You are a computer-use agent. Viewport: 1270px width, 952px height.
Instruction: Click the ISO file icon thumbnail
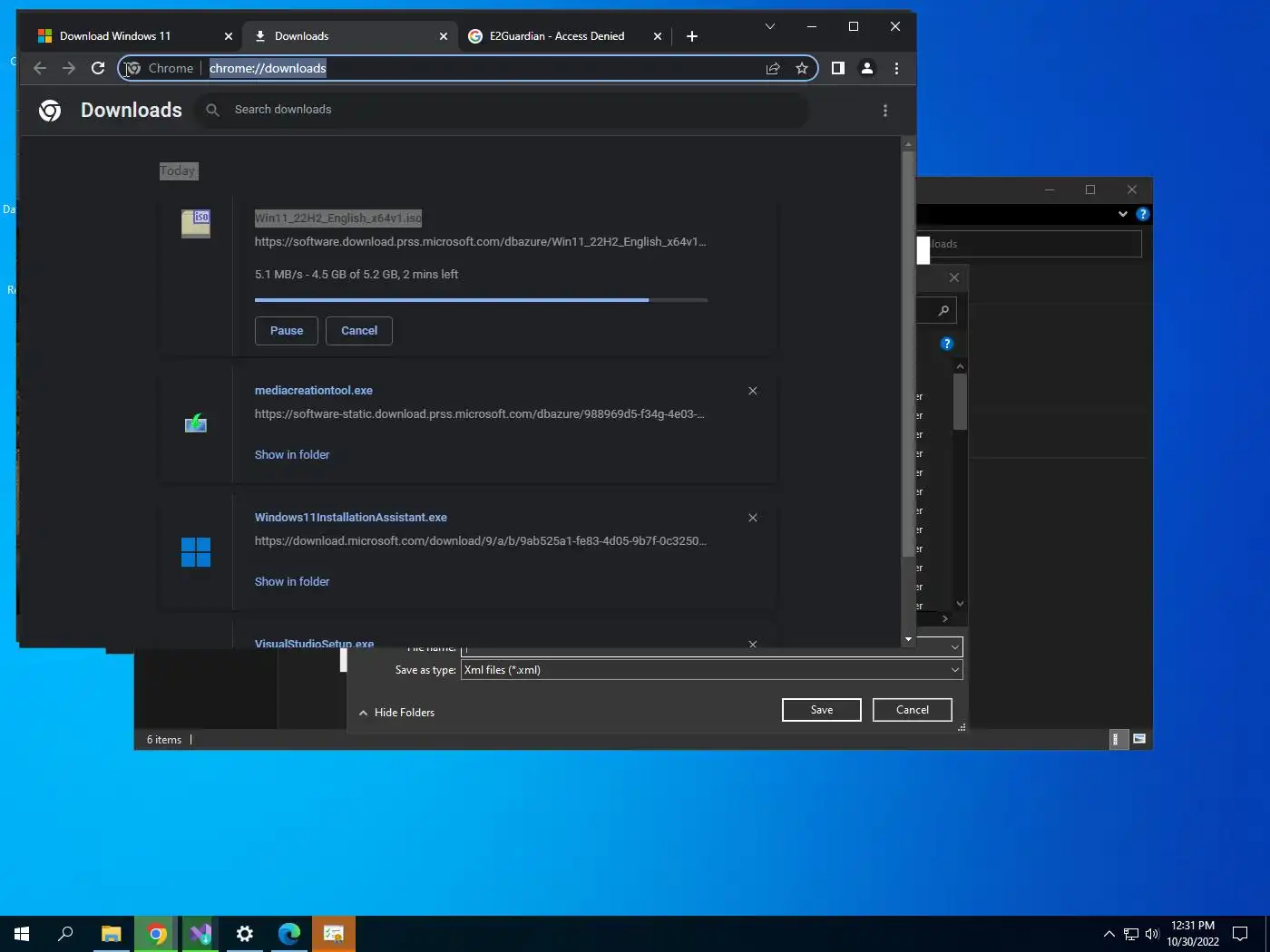[x=196, y=223]
